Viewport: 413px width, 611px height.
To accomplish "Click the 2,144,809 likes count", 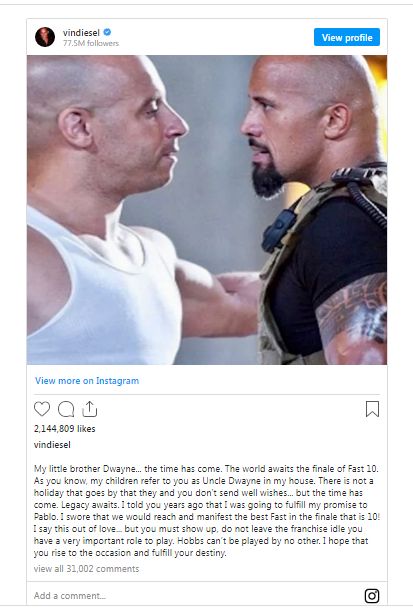I will (x=65, y=429).
